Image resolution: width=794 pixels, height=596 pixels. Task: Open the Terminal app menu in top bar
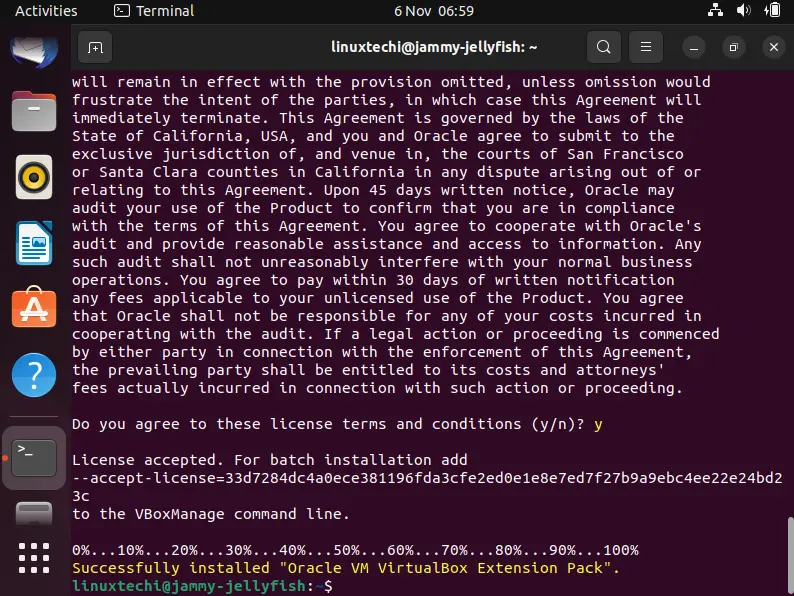click(154, 11)
